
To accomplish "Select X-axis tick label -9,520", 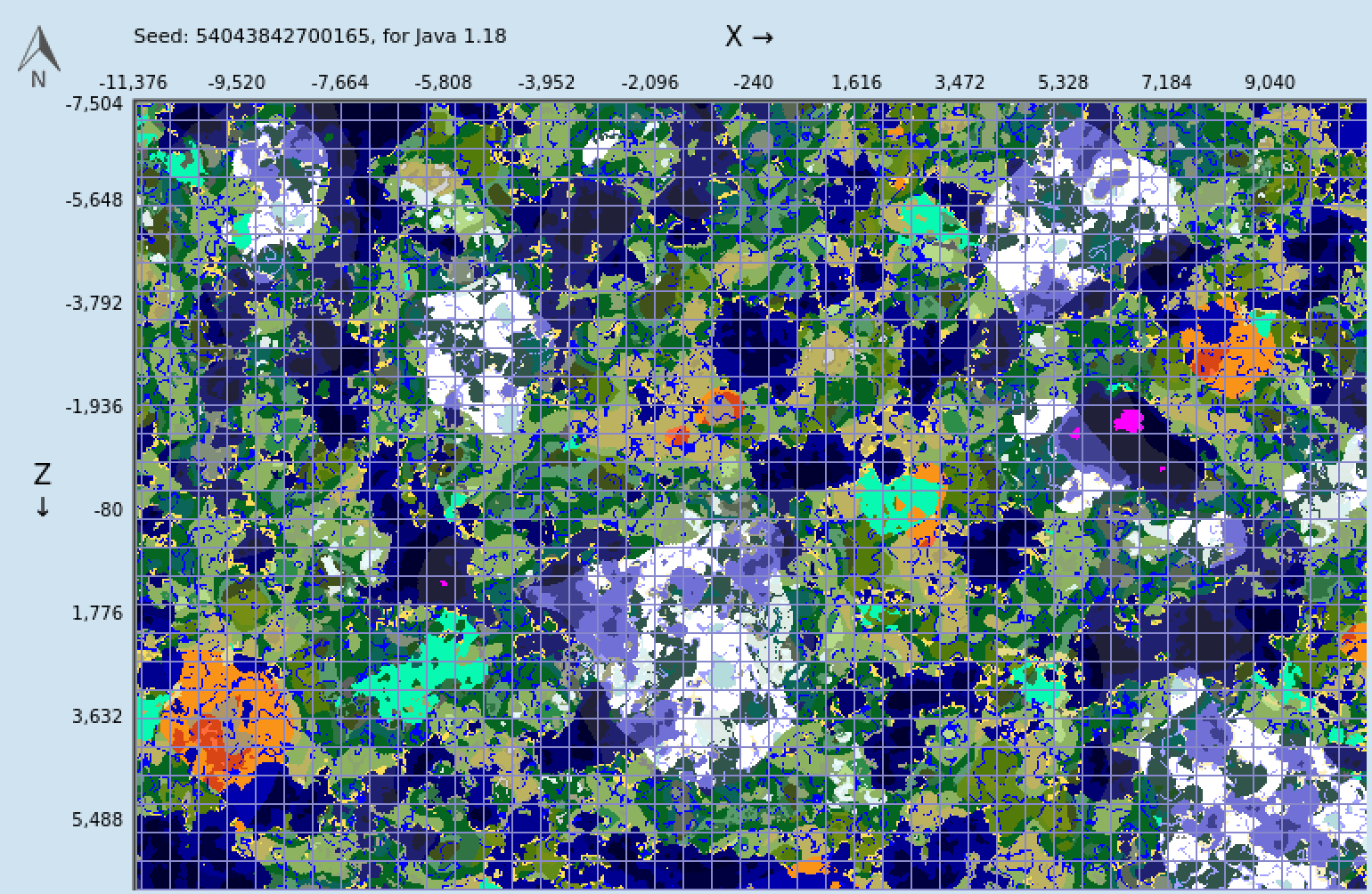I will coord(236,83).
